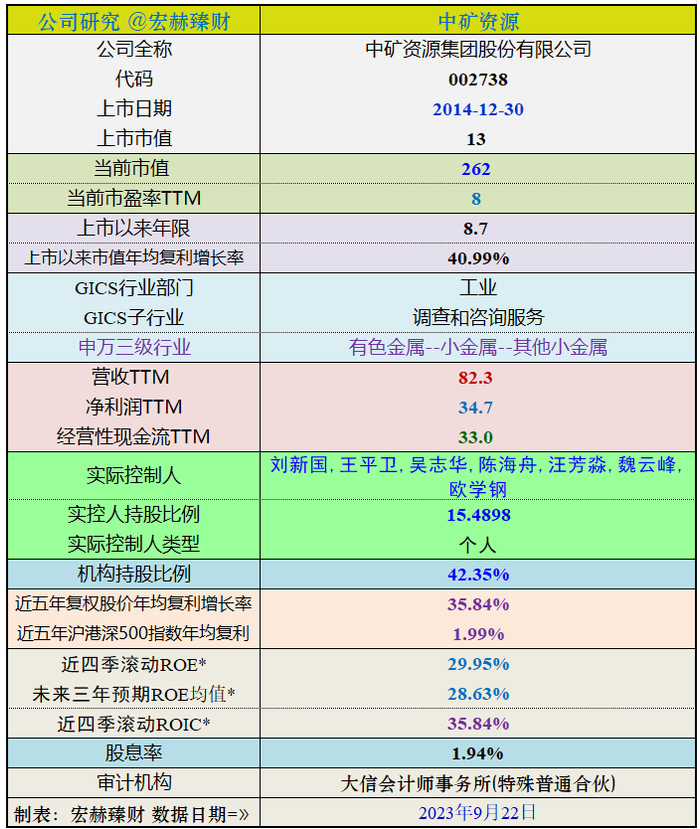
Task: Select current market value '262'
Action: (476, 169)
